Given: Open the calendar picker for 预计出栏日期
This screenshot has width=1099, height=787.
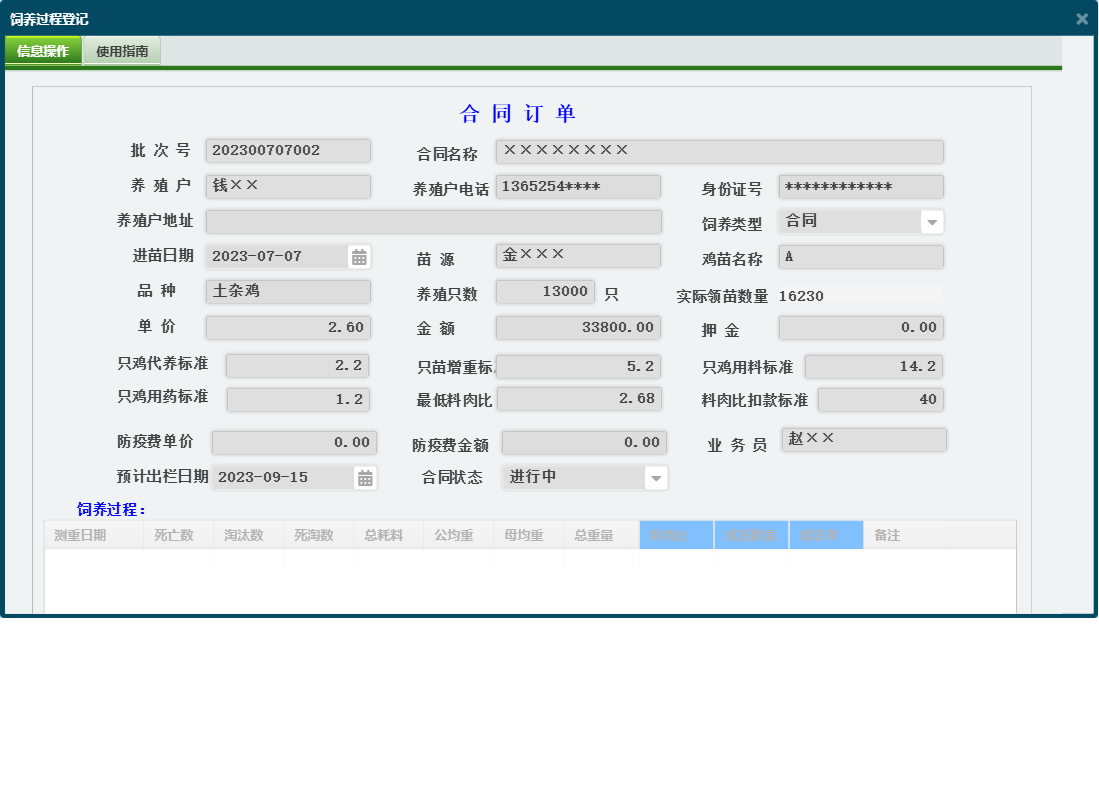Looking at the screenshot, I should tap(364, 477).
